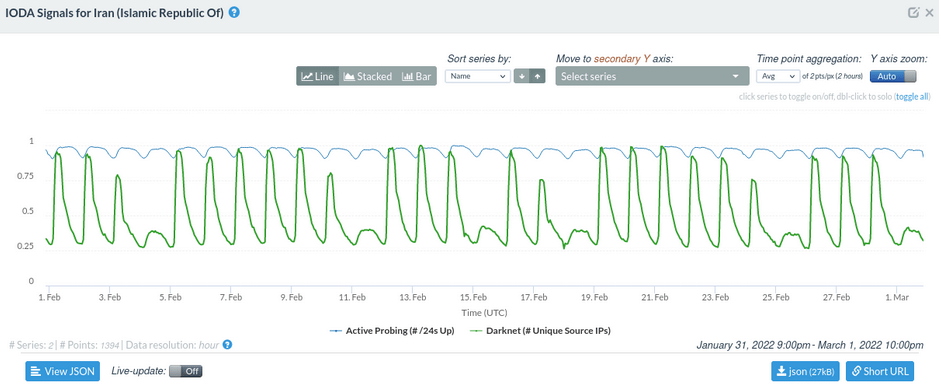Image resolution: width=941 pixels, height=389 pixels.
Task: Click the # Points: 1394 text
Action: click(x=90, y=345)
